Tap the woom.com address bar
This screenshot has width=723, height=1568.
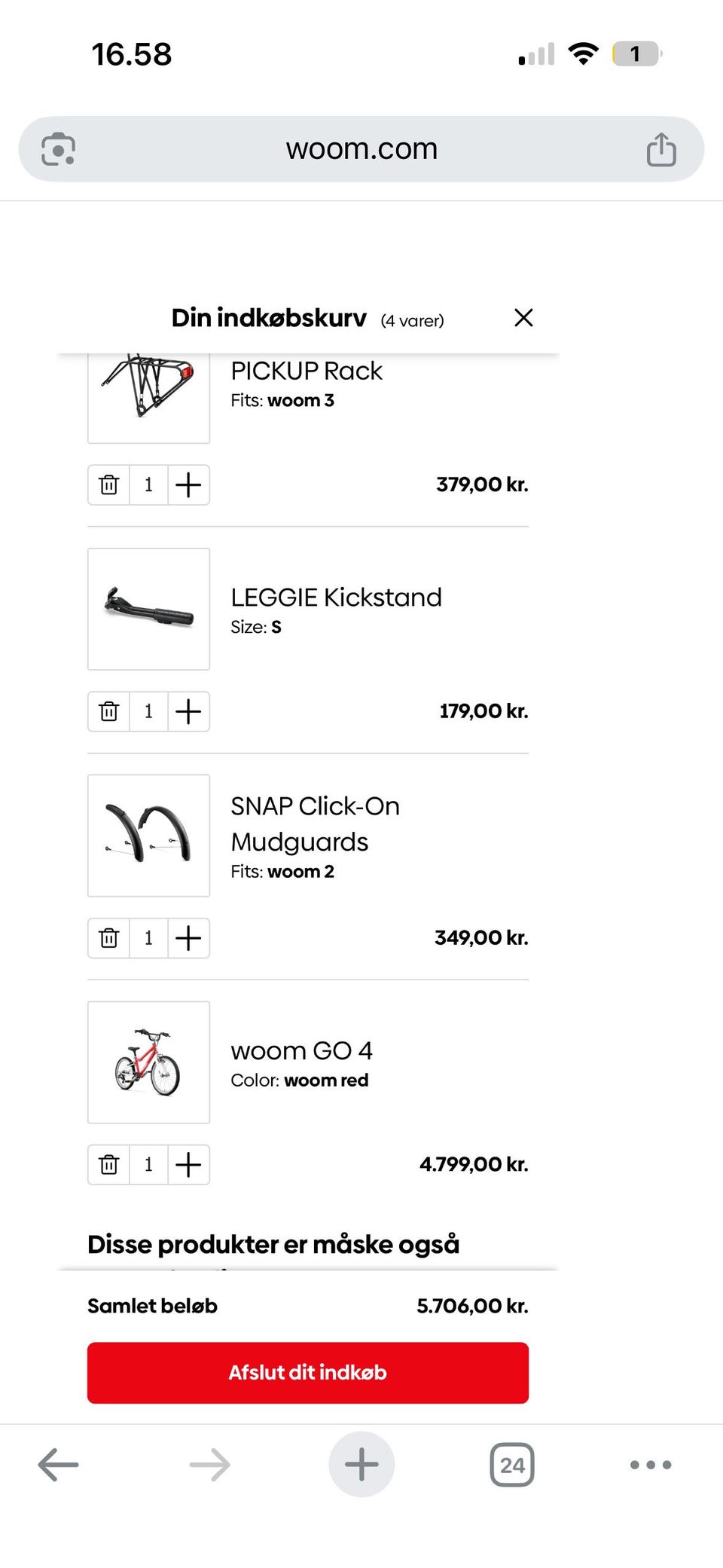click(361, 149)
